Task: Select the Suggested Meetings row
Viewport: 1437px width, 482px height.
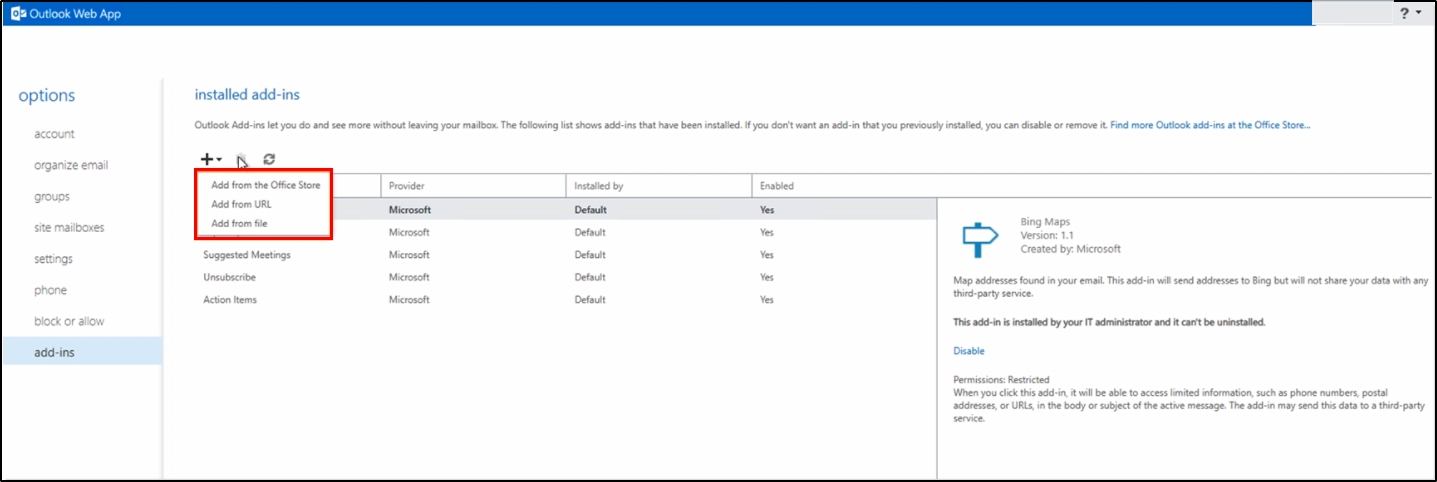Action: coord(565,255)
